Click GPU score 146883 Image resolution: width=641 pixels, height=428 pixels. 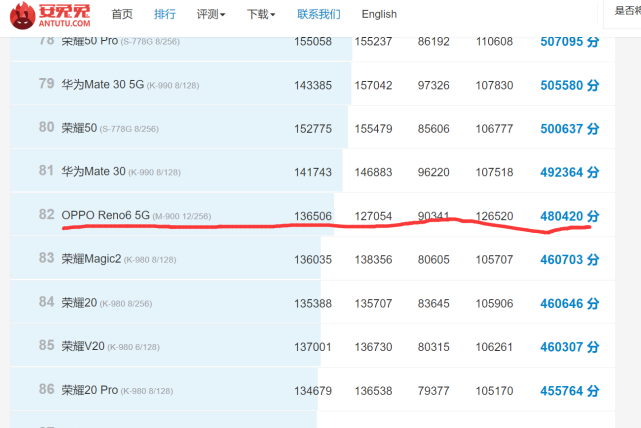373,172
